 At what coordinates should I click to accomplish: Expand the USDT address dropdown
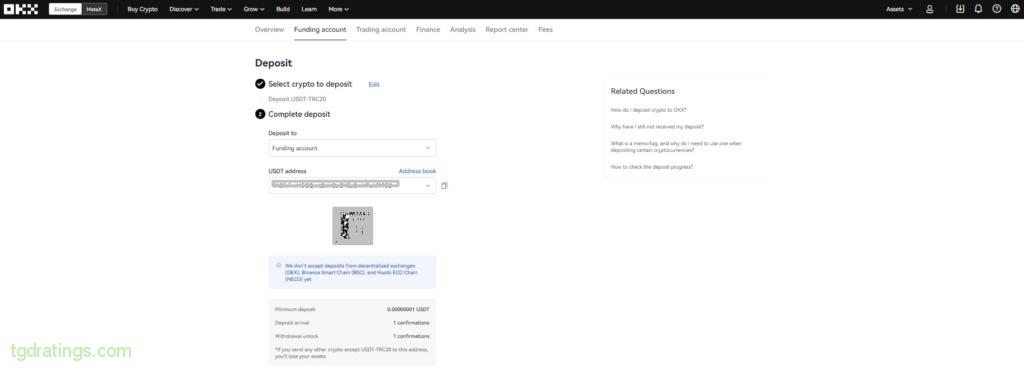pos(352,186)
